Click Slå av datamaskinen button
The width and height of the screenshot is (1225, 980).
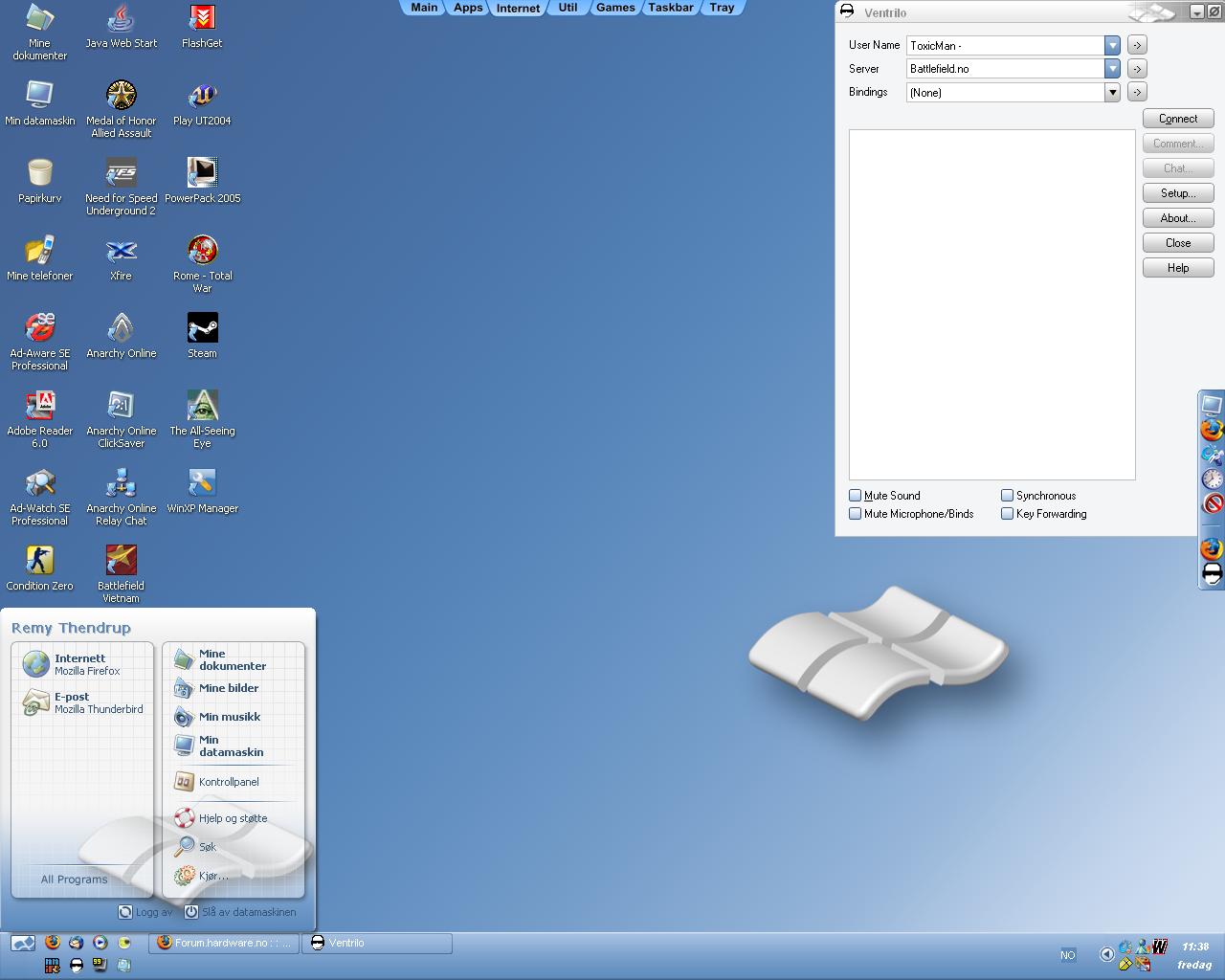tap(240, 912)
